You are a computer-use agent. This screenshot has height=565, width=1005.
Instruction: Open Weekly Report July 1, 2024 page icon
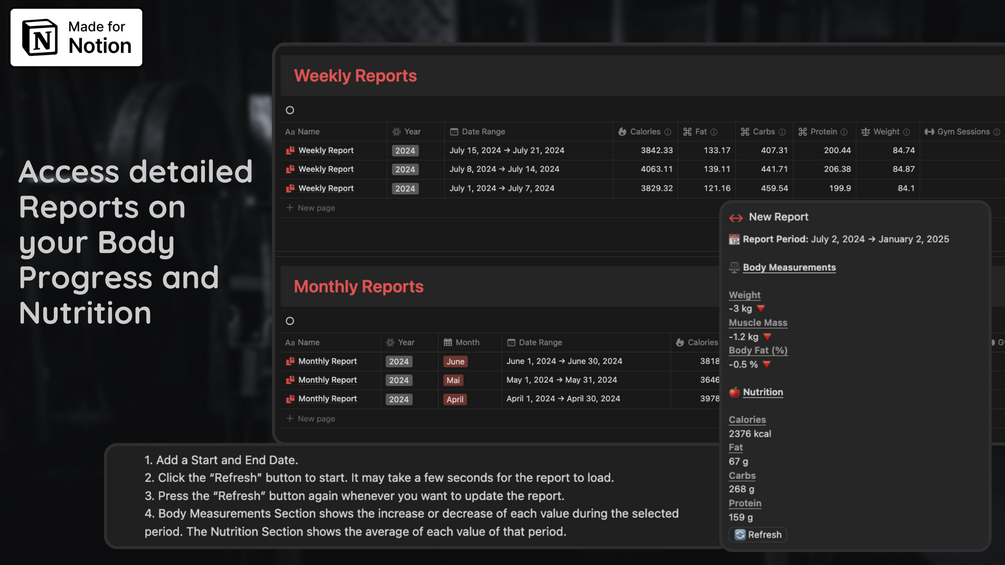click(x=290, y=188)
